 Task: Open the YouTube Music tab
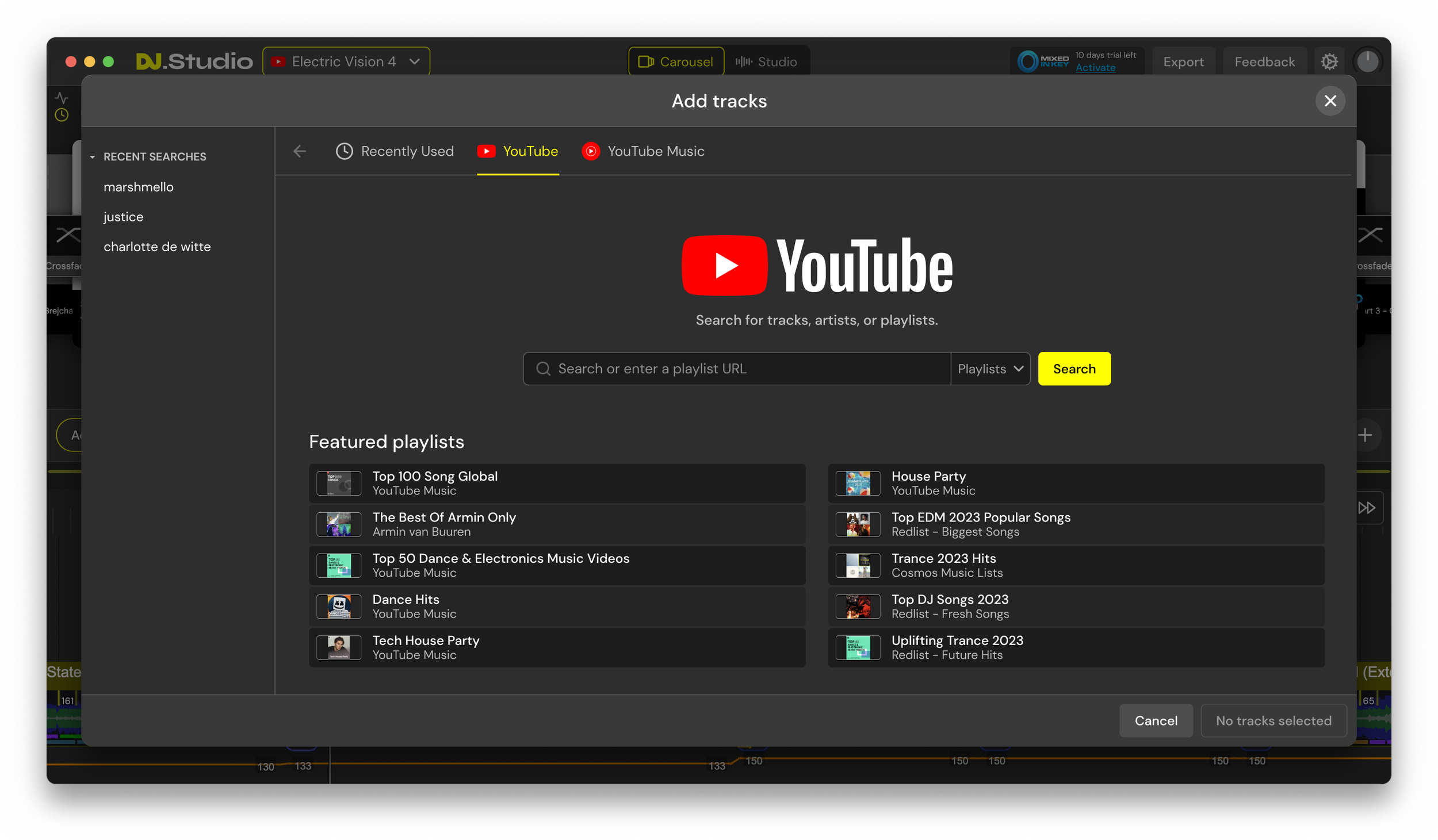coord(643,151)
